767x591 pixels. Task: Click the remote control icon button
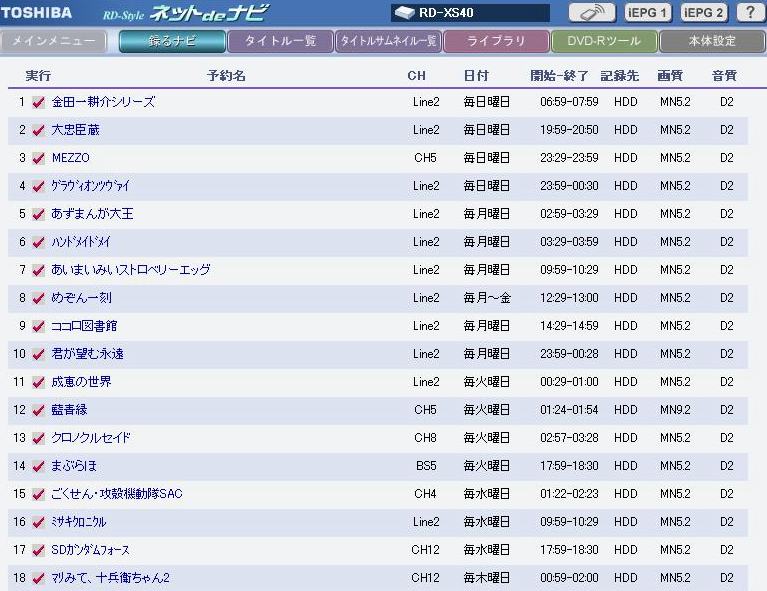pos(592,13)
